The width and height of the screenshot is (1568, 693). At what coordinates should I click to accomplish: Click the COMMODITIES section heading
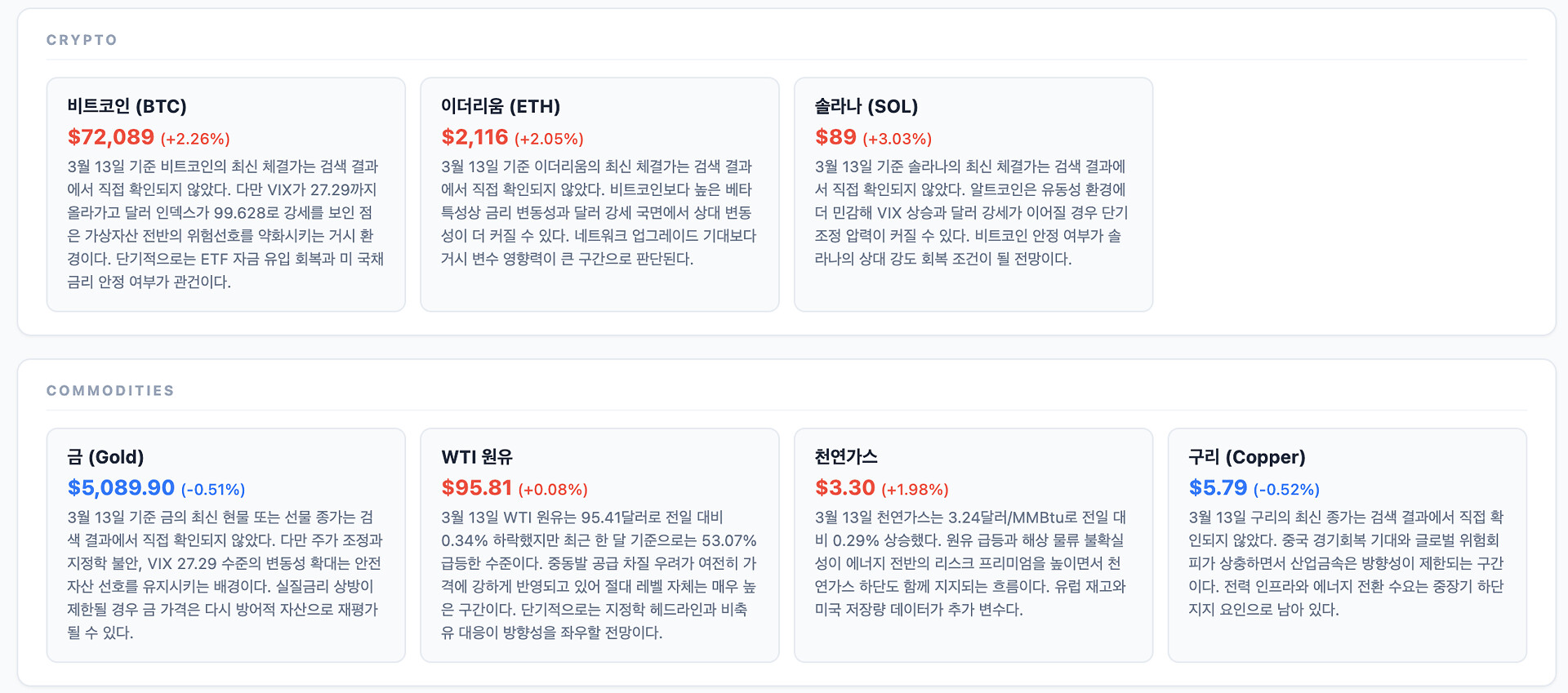tap(110, 391)
